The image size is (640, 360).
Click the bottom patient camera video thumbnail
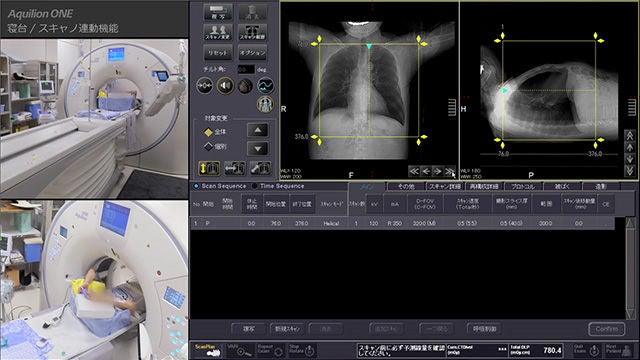(x=94, y=280)
